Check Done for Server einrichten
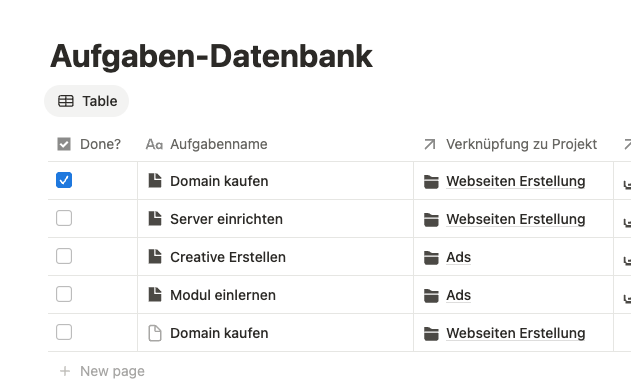Viewport: 631px width, 389px height. (64, 218)
